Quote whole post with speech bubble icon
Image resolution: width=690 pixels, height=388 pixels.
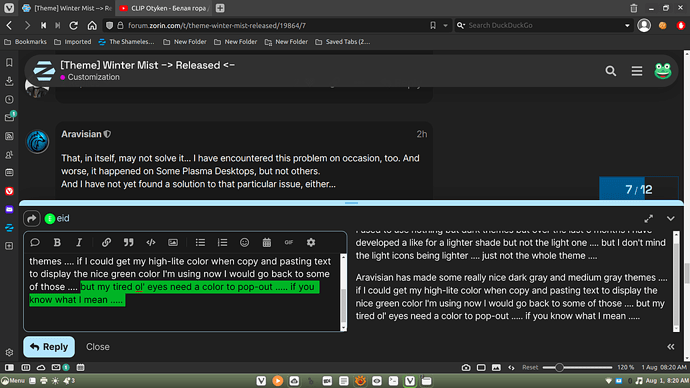coord(35,242)
